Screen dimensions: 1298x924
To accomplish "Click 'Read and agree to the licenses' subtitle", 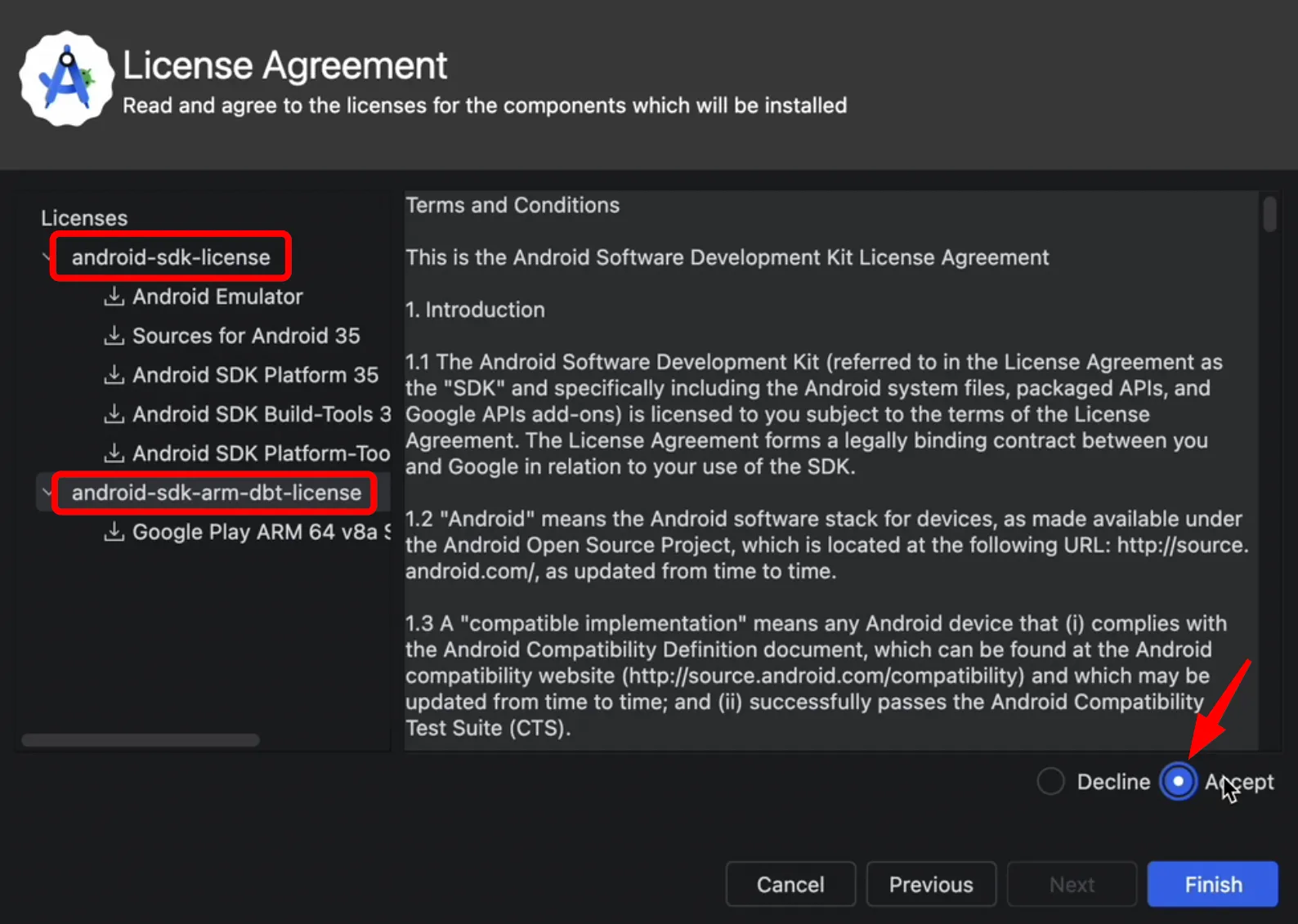I will [485, 105].
